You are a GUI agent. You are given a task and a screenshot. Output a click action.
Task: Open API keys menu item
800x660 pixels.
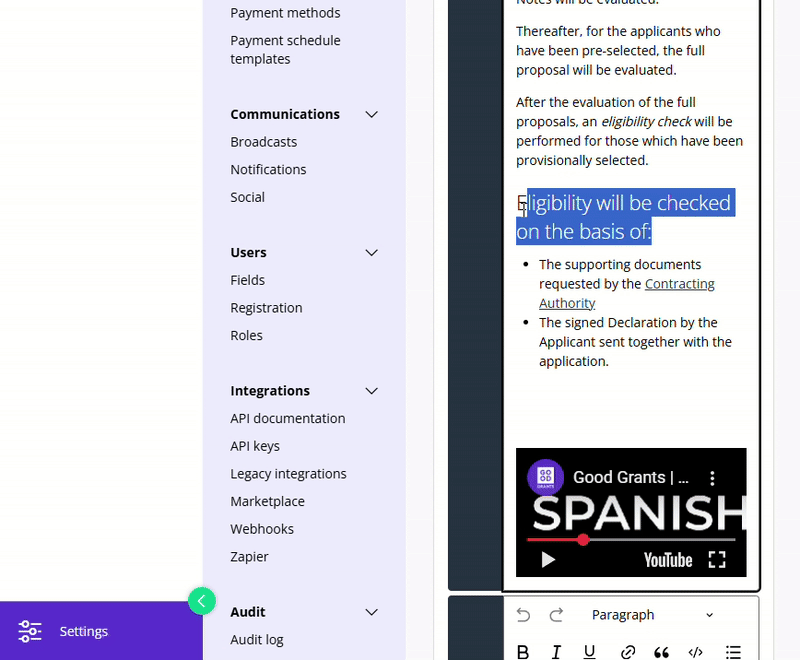click(255, 446)
